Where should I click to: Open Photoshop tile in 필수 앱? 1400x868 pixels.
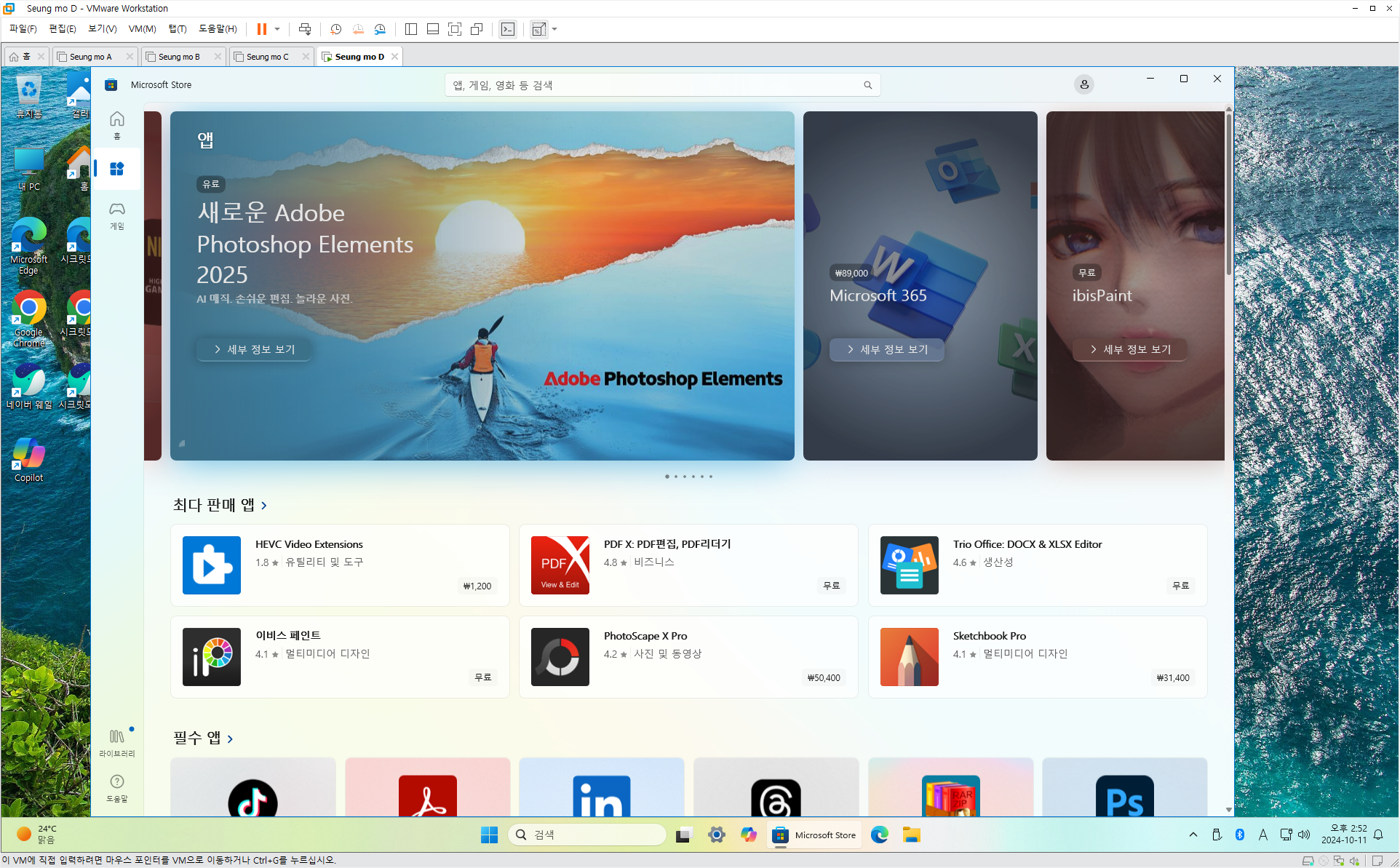point(1125,787)
